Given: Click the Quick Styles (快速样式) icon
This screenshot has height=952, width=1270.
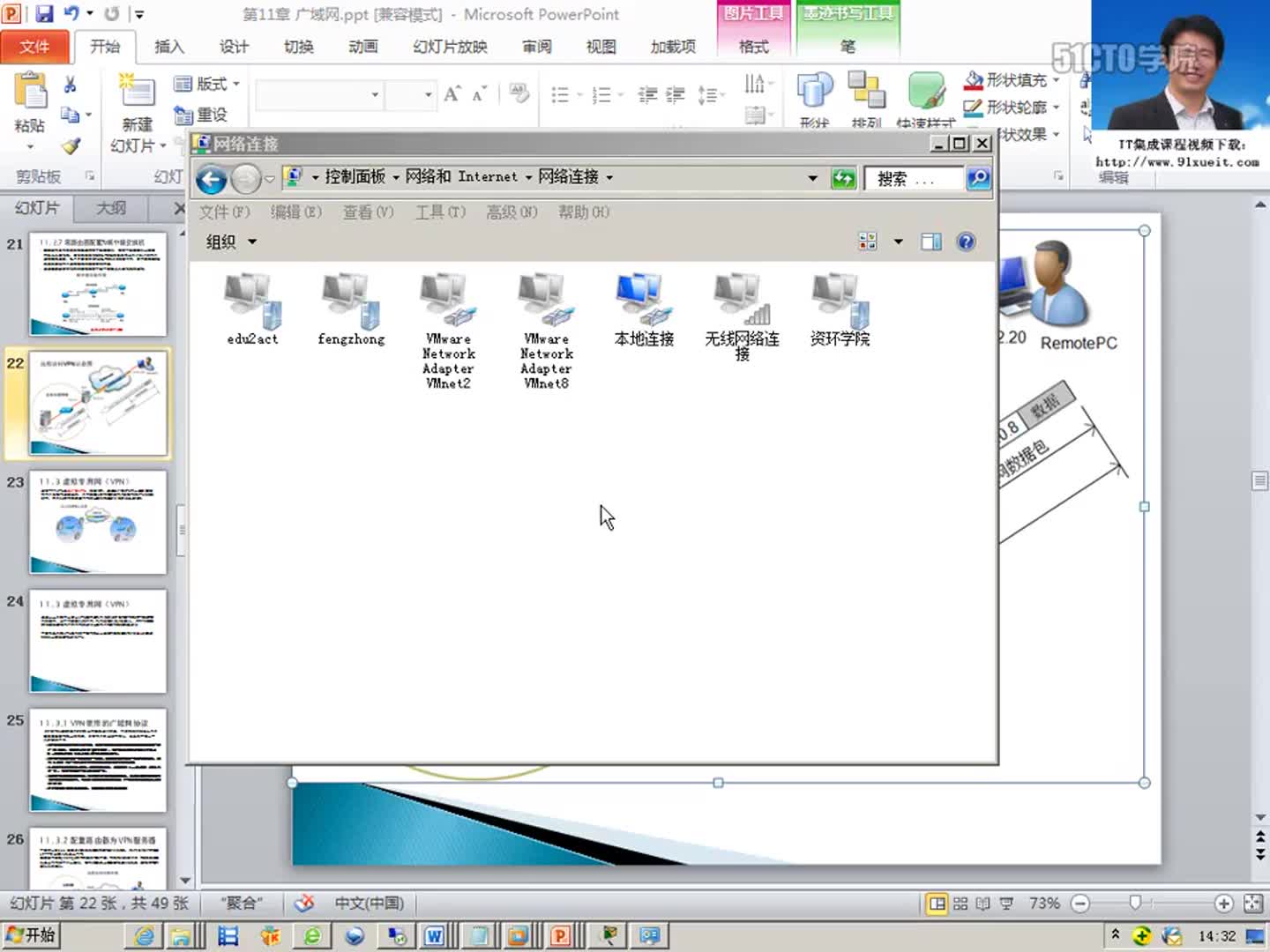Looking at the screenshot, I should pyautogui.click(x=926, y=92).
